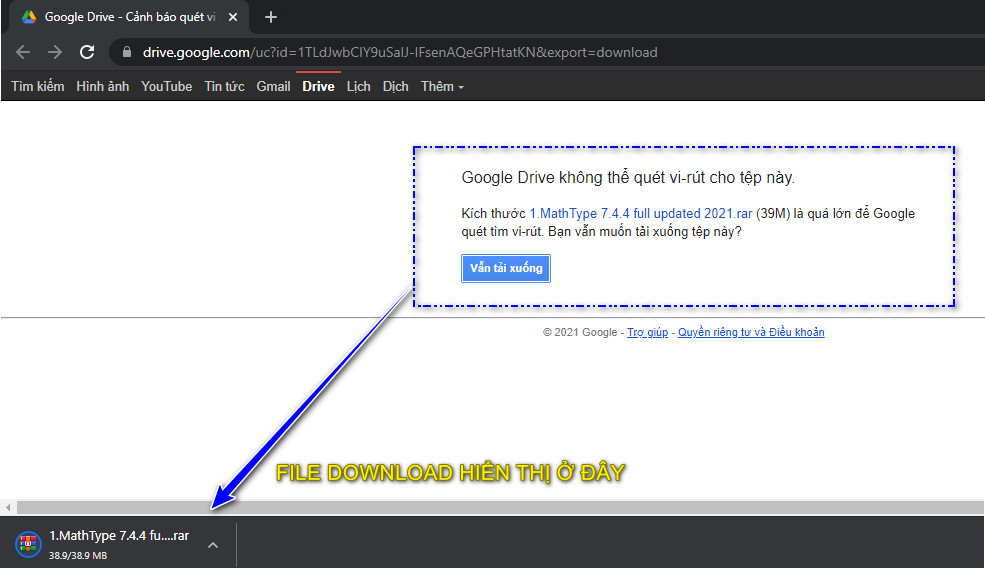Open a new tab with plus icon
This screenshot has width=985, height=571.
tap(271, 17)
